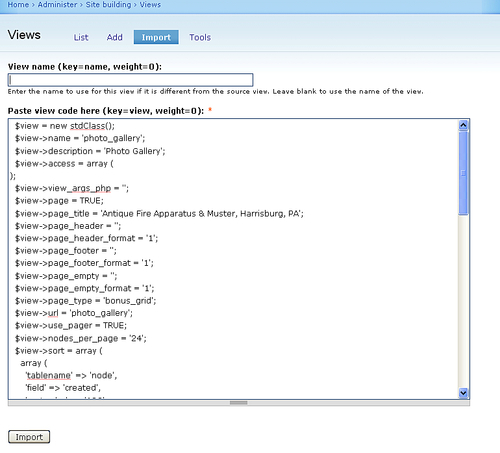
Task: Click the line "$view->url = 'photo_gallery';"
Action: (x=74, y=313)
